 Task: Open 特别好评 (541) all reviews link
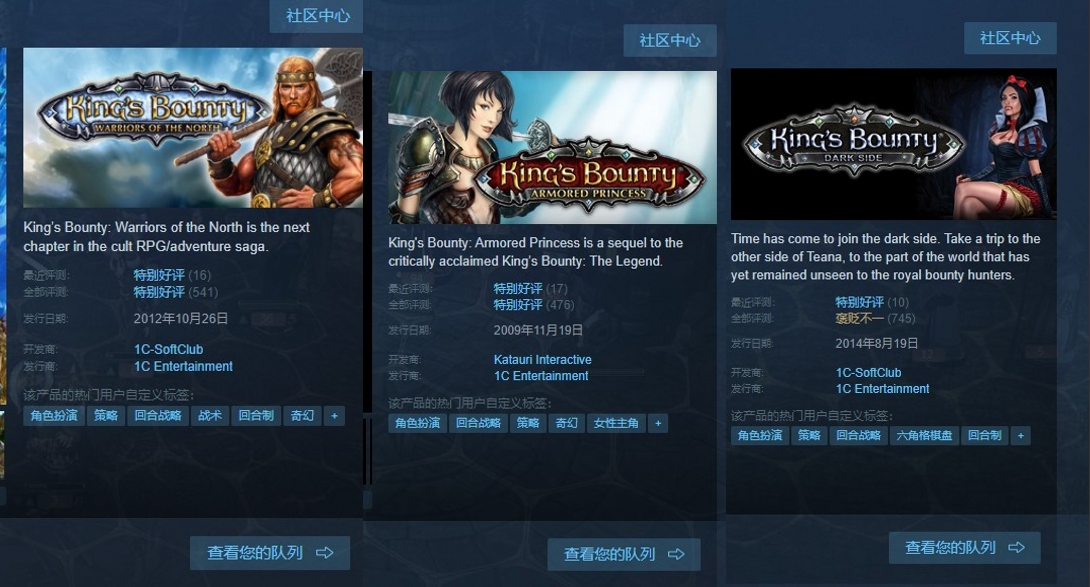(x=159, y=292)
